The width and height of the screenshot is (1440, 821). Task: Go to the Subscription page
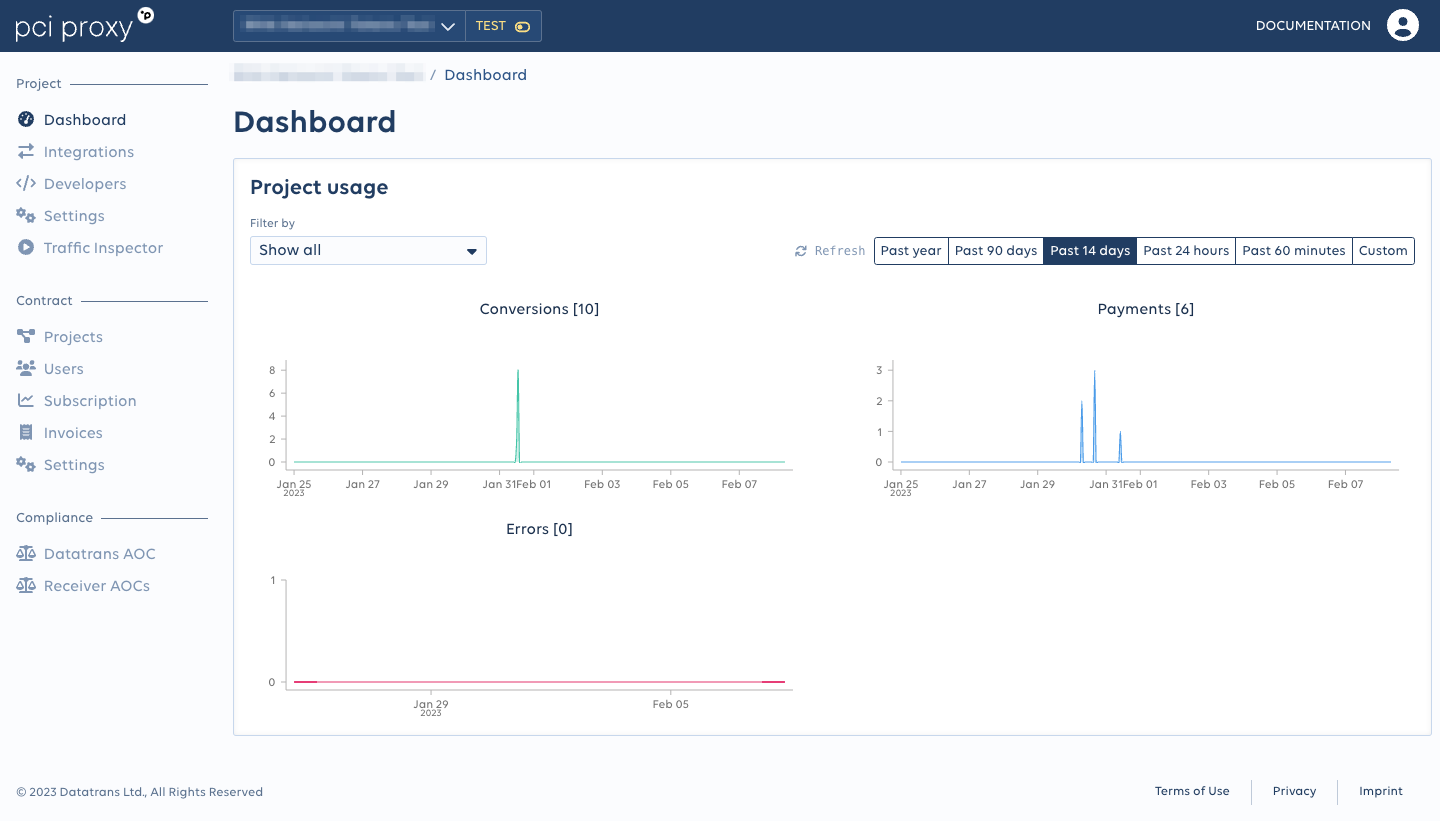pyautogui.click(x=90, y=401)
